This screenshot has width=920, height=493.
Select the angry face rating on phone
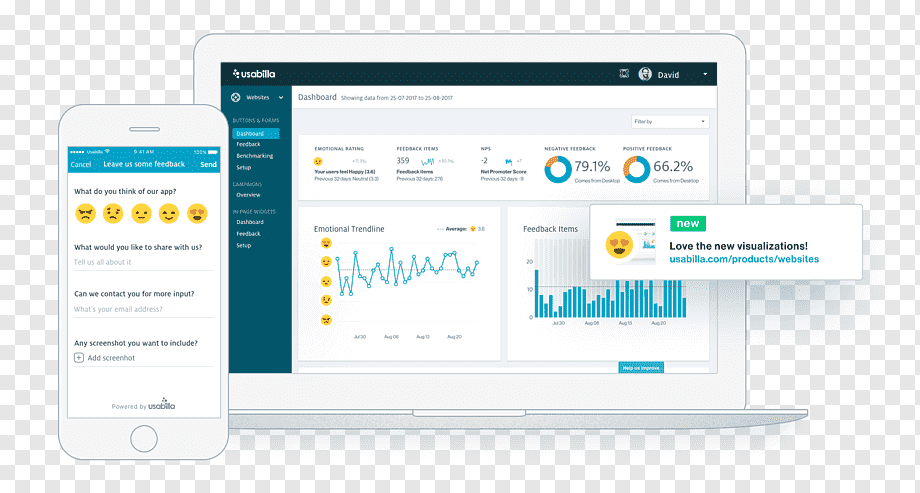pyautogui.click(x=85, y=213)
